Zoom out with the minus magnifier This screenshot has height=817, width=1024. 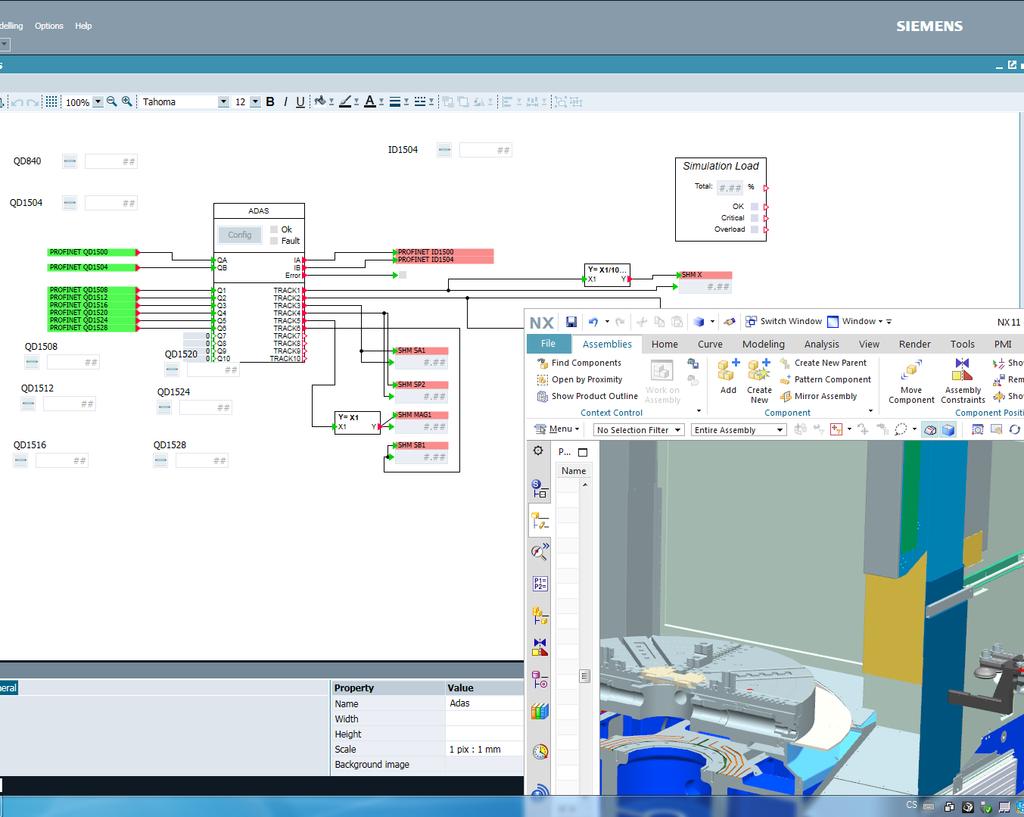pos(112,101)
